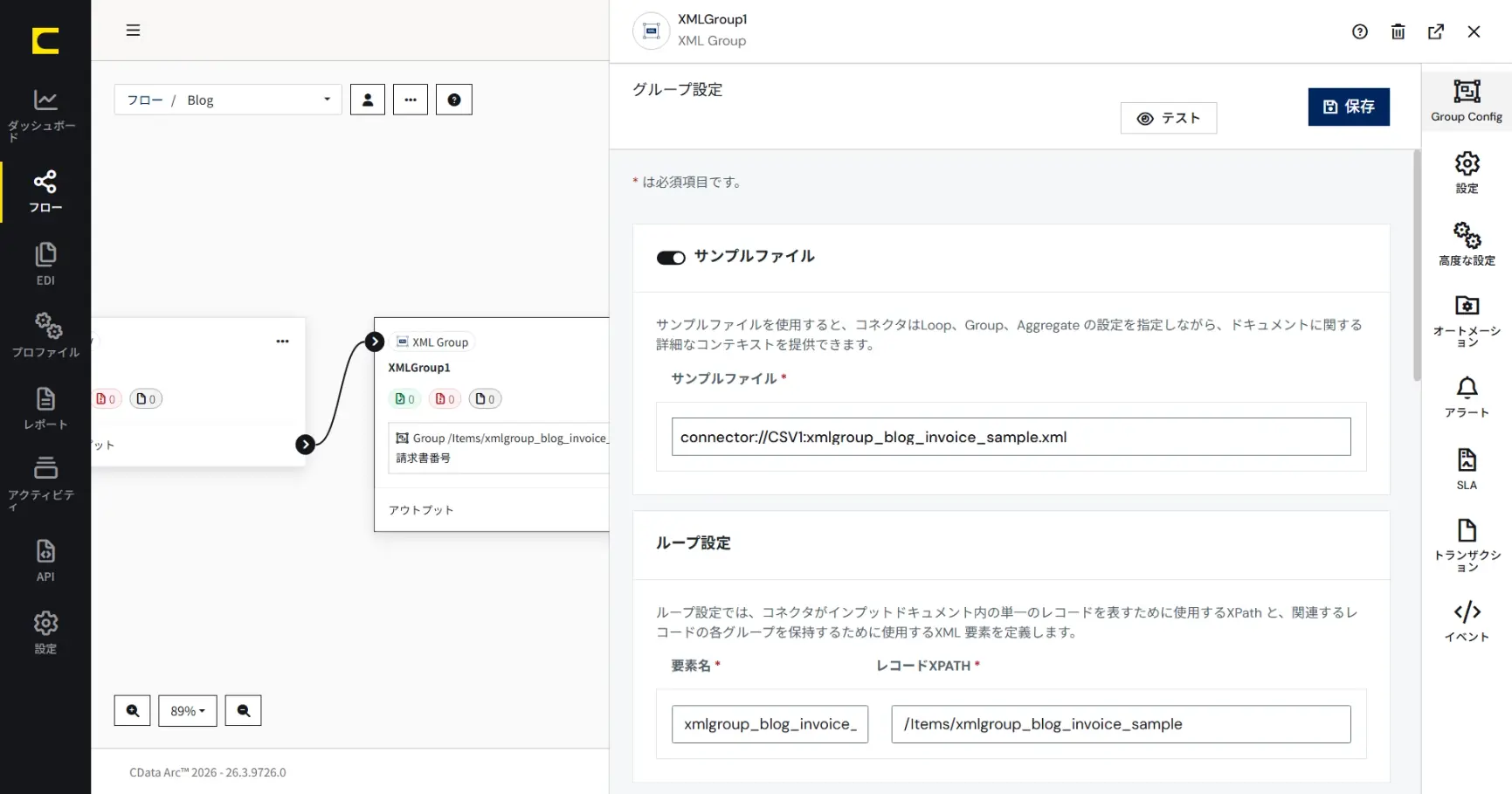Image resolution: width=1512 pixels, height=794 pixels.
Task: Click the left connector's output port arrow
Action: (305, 445)
